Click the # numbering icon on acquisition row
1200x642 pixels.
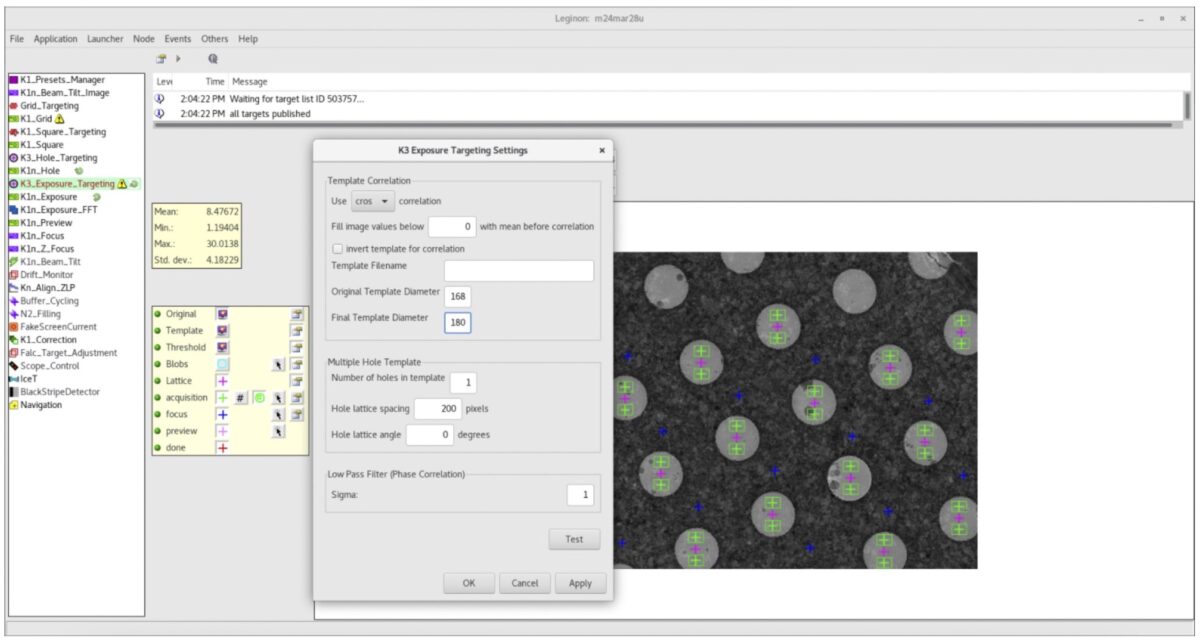point(240,398)
